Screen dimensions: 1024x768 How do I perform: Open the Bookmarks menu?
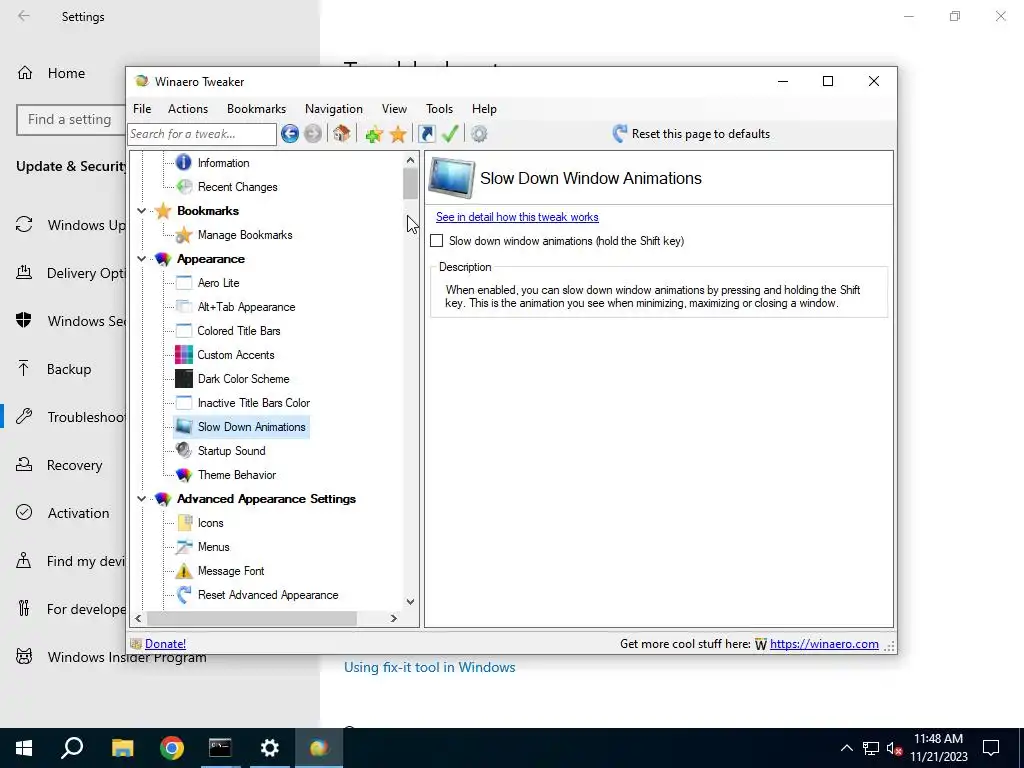[x=256, y=109]
